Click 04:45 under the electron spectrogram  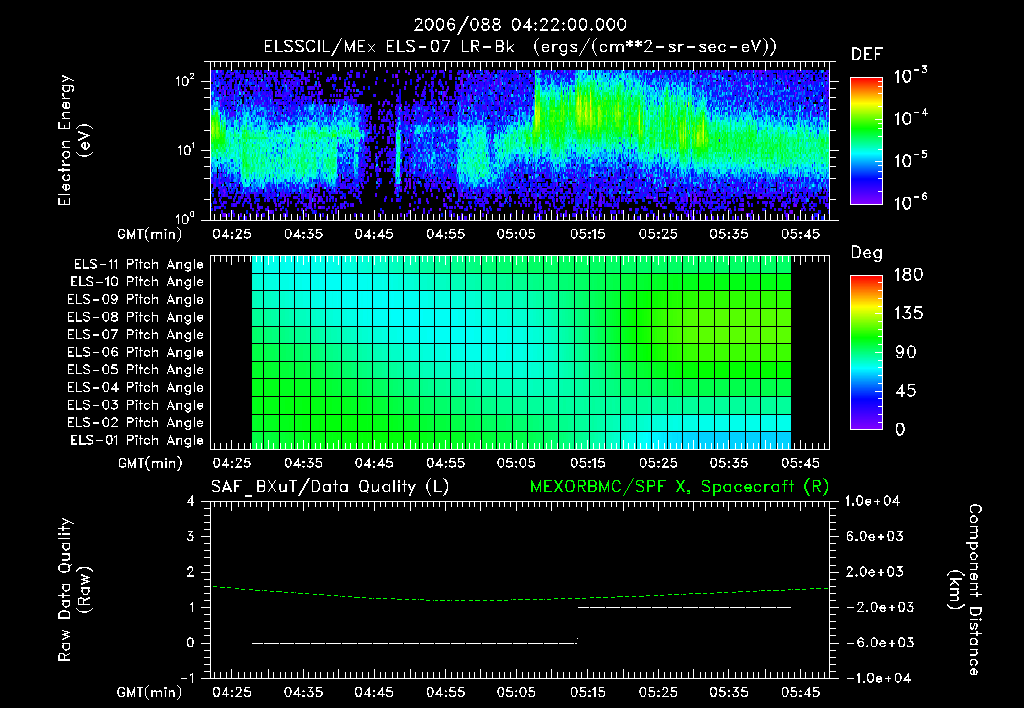point(374,234)
